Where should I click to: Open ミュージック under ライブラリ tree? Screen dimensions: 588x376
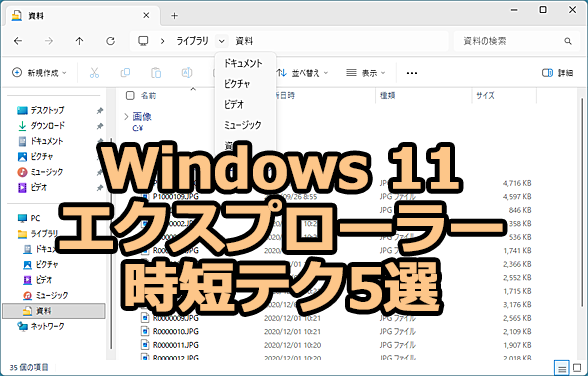(46, 295)
